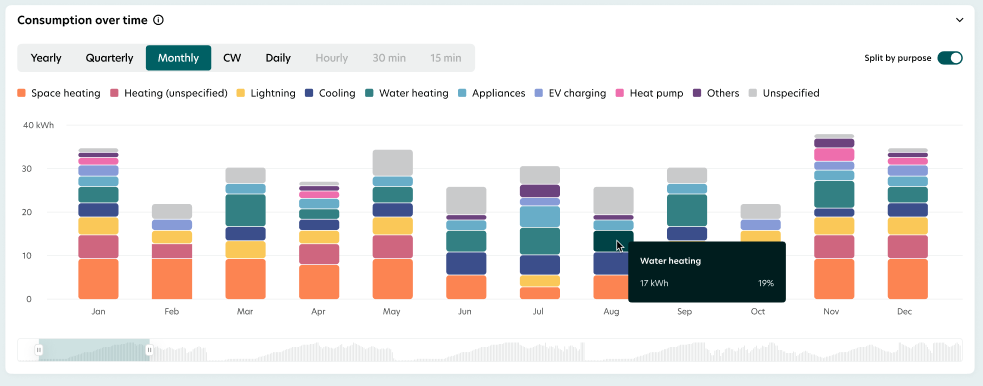Collapse the Consumption over time panel chevron
The width and height of the screenshot is (983, 386).
click(x=959, y=20)
